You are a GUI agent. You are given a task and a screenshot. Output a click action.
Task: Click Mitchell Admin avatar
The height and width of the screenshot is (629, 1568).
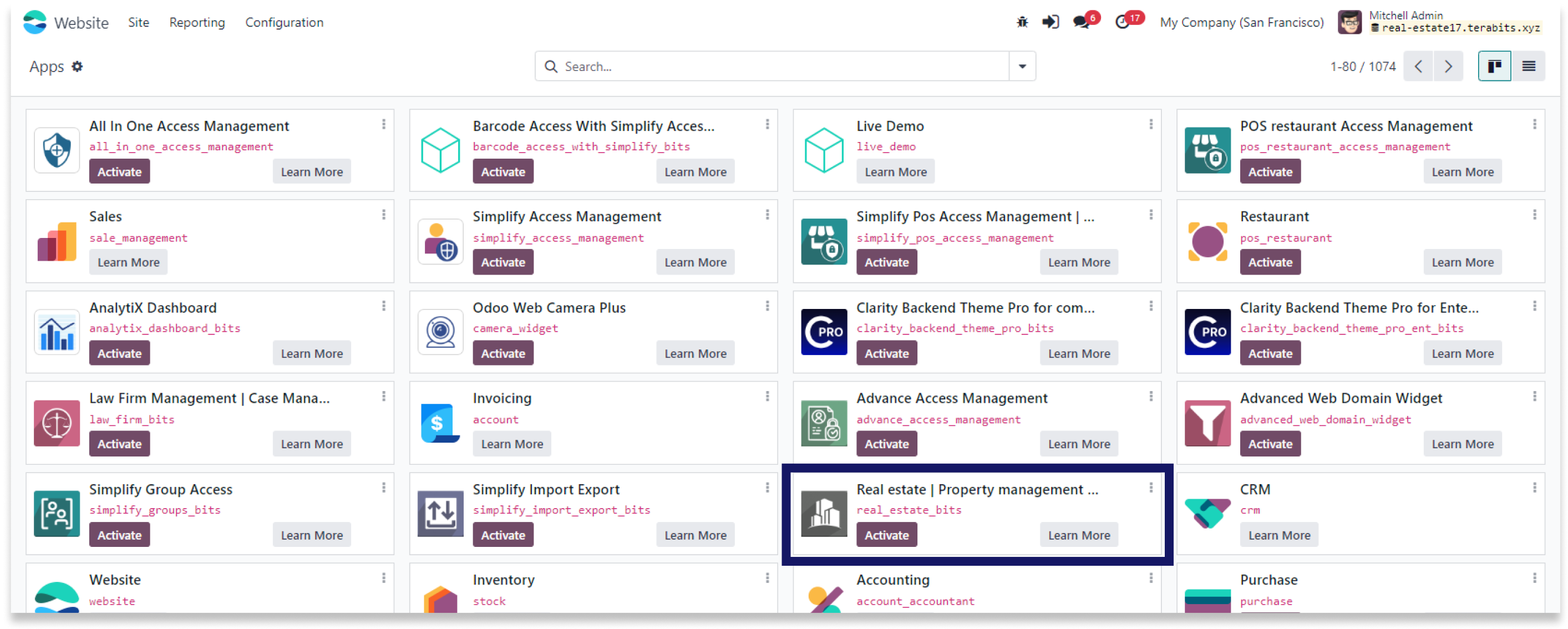coord(1349,23)
